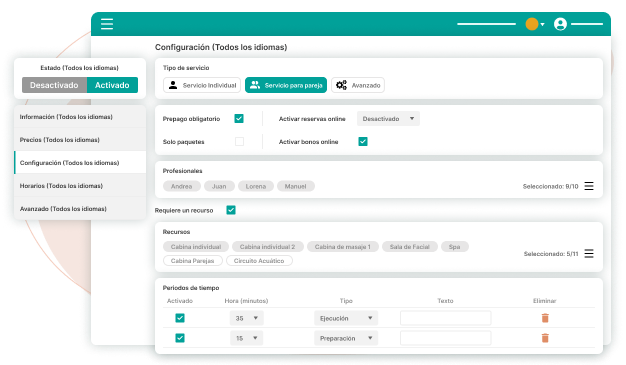626x365 pixels.
Task: Open the hamburger menu in top bar
Action: [x=107, y=24]
